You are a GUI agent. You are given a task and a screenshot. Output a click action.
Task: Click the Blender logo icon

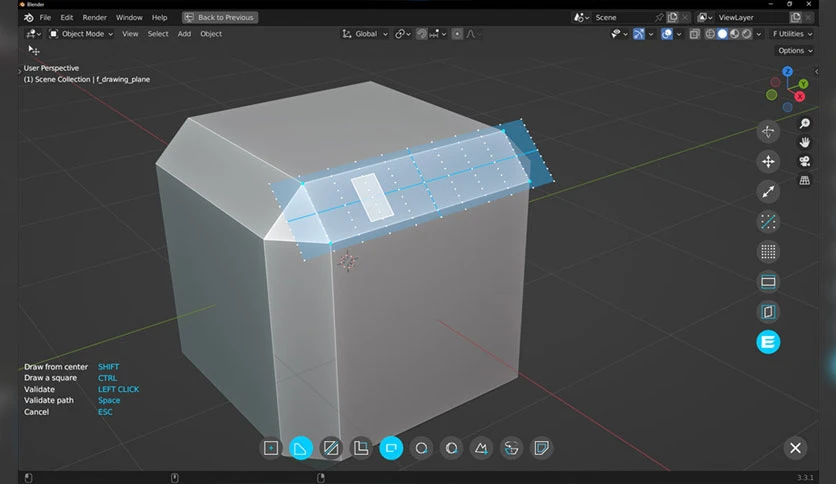coord(28,18)
